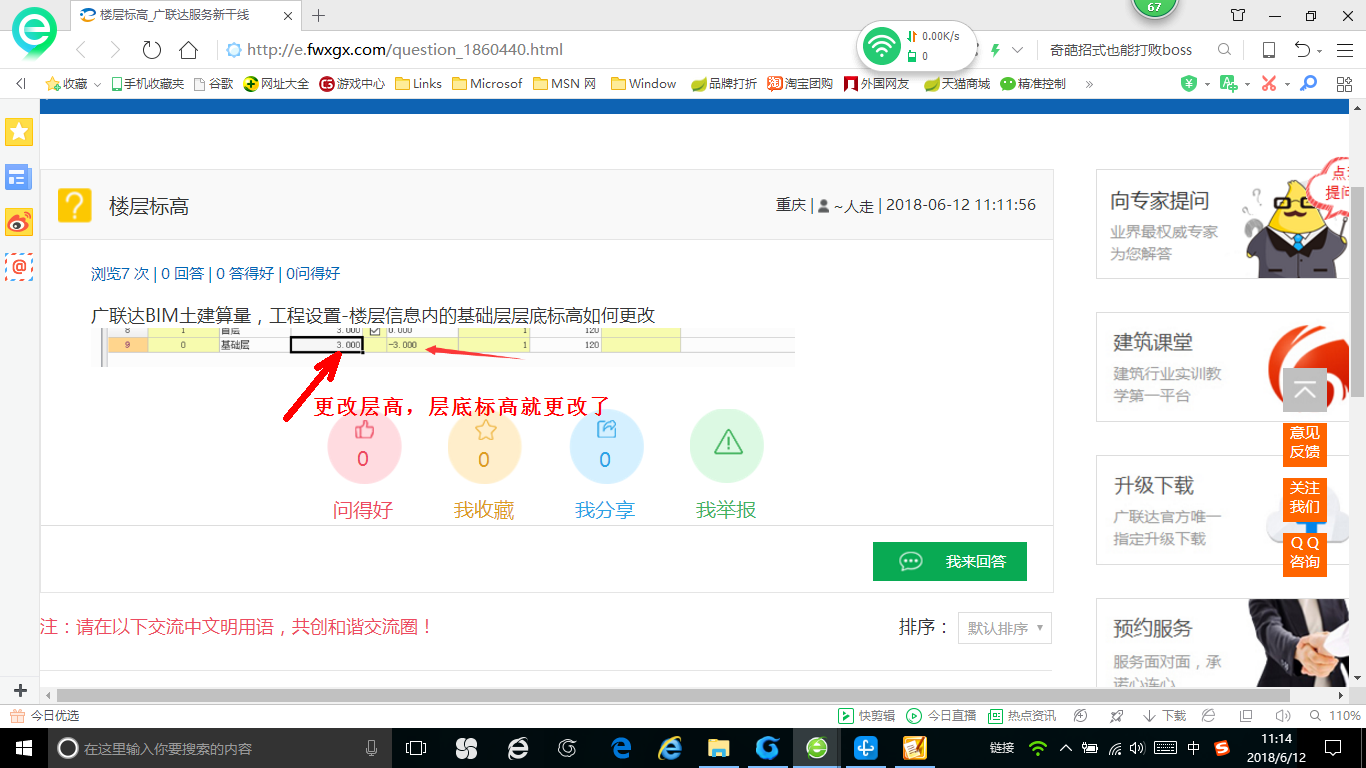Open the 淘宝团购 bookmark
1366x768 pixels.
point(800,84)
